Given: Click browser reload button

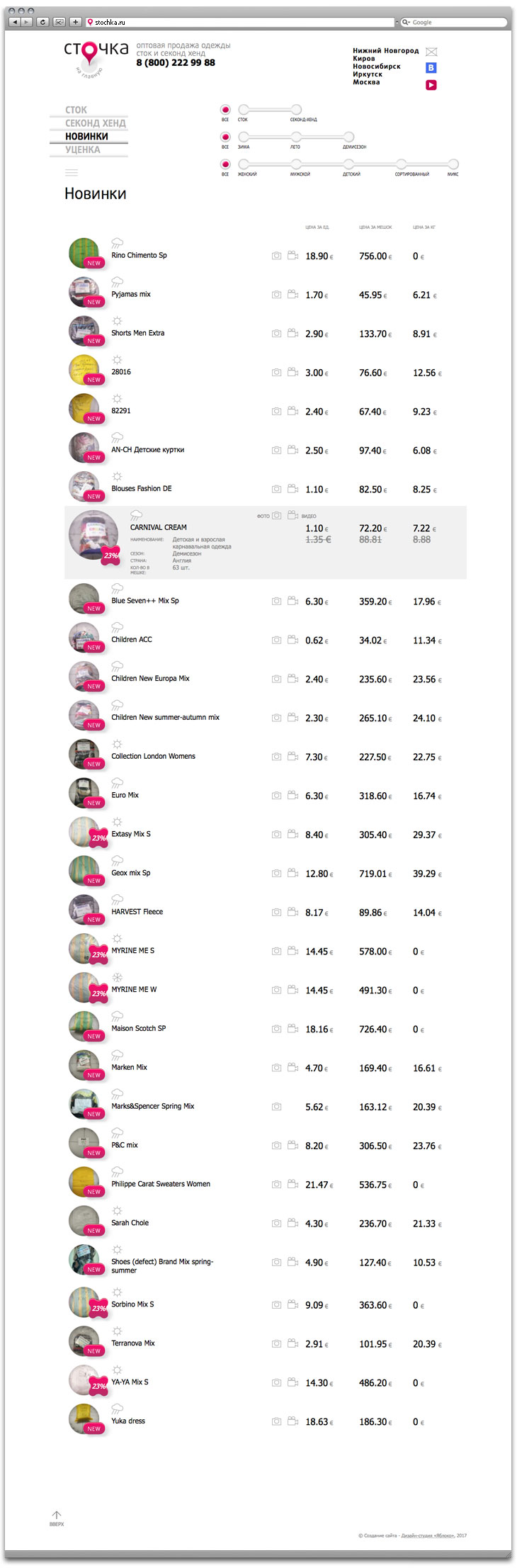Looking at the screenshot, I should 42,22.
